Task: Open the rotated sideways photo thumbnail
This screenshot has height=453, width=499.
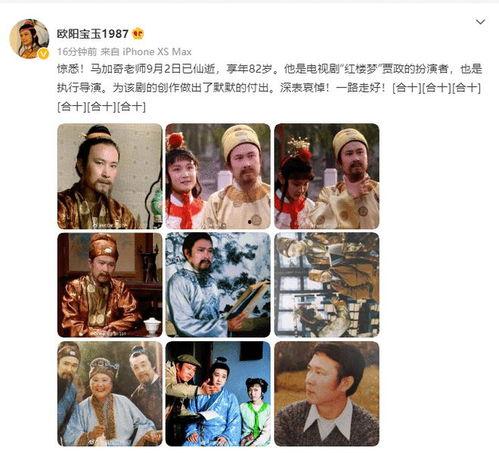Action: (x=327, y=285)
